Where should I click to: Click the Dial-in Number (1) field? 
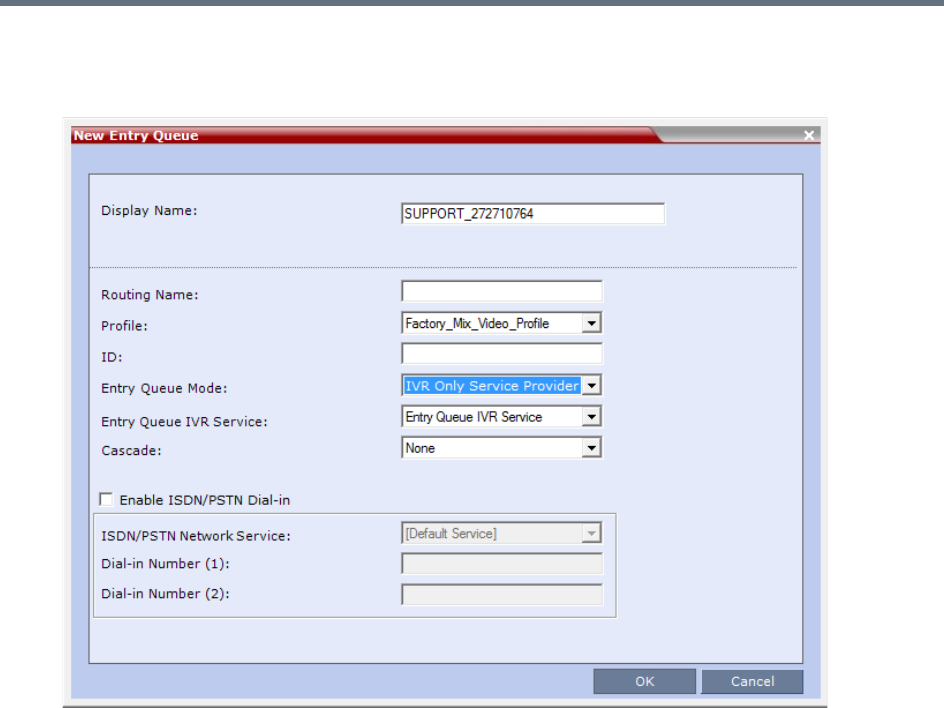pyautogui.click(x=502, y=564)
